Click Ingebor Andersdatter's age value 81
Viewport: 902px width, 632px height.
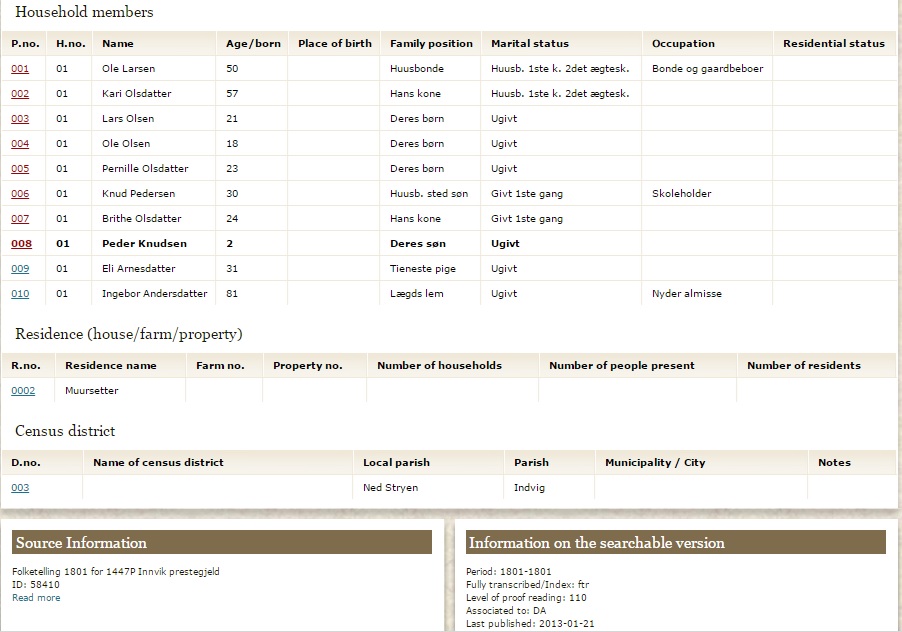[x=232, y=294]
